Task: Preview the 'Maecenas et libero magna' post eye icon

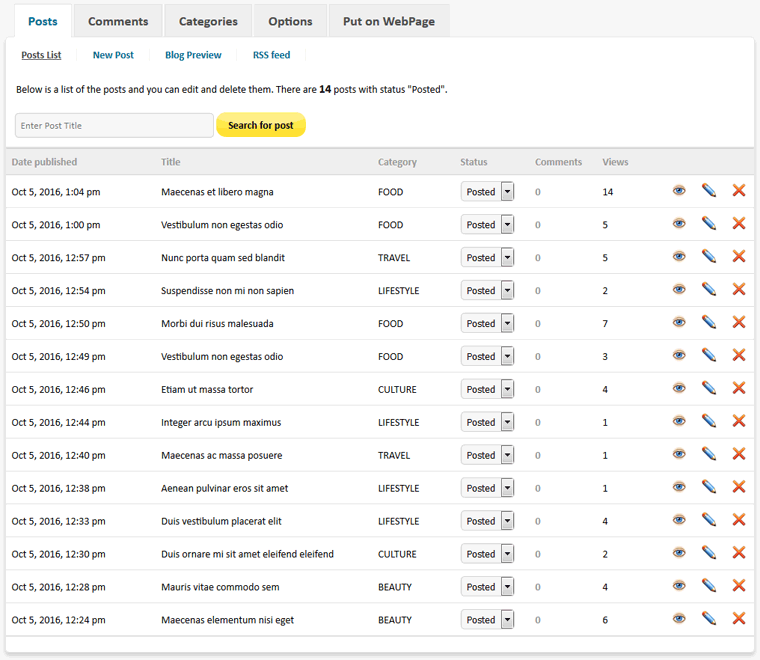Action: click(x=679, y=190)
